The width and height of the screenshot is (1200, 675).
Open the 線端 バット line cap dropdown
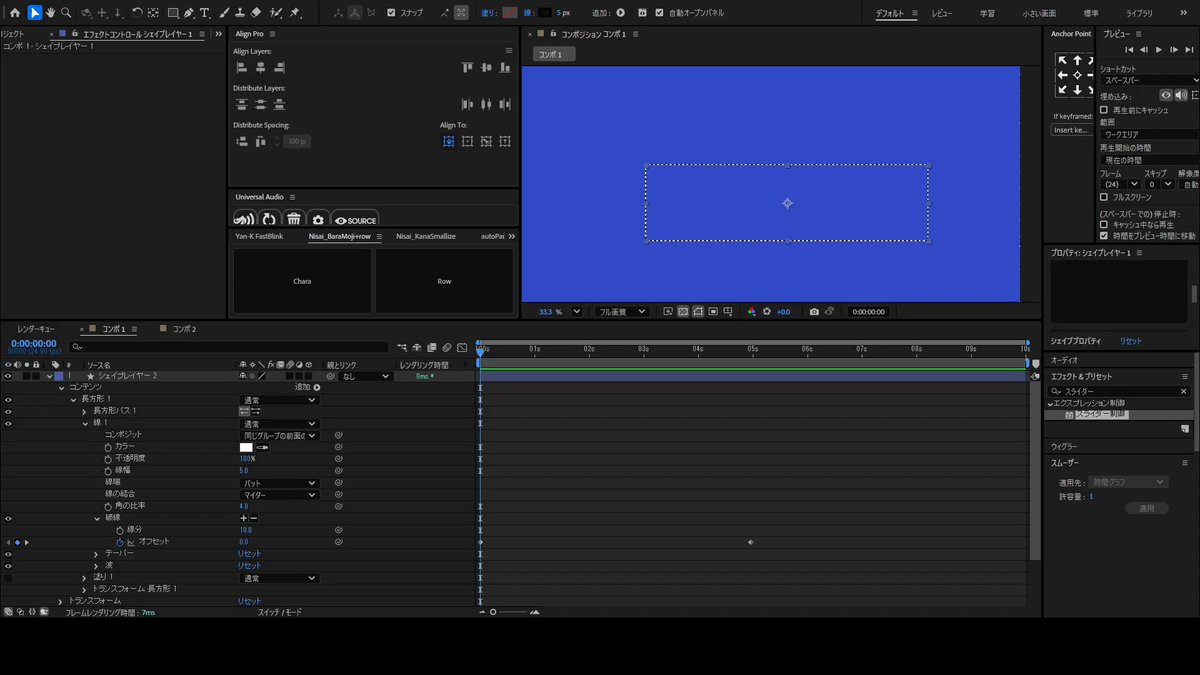[x=279, y=483]
